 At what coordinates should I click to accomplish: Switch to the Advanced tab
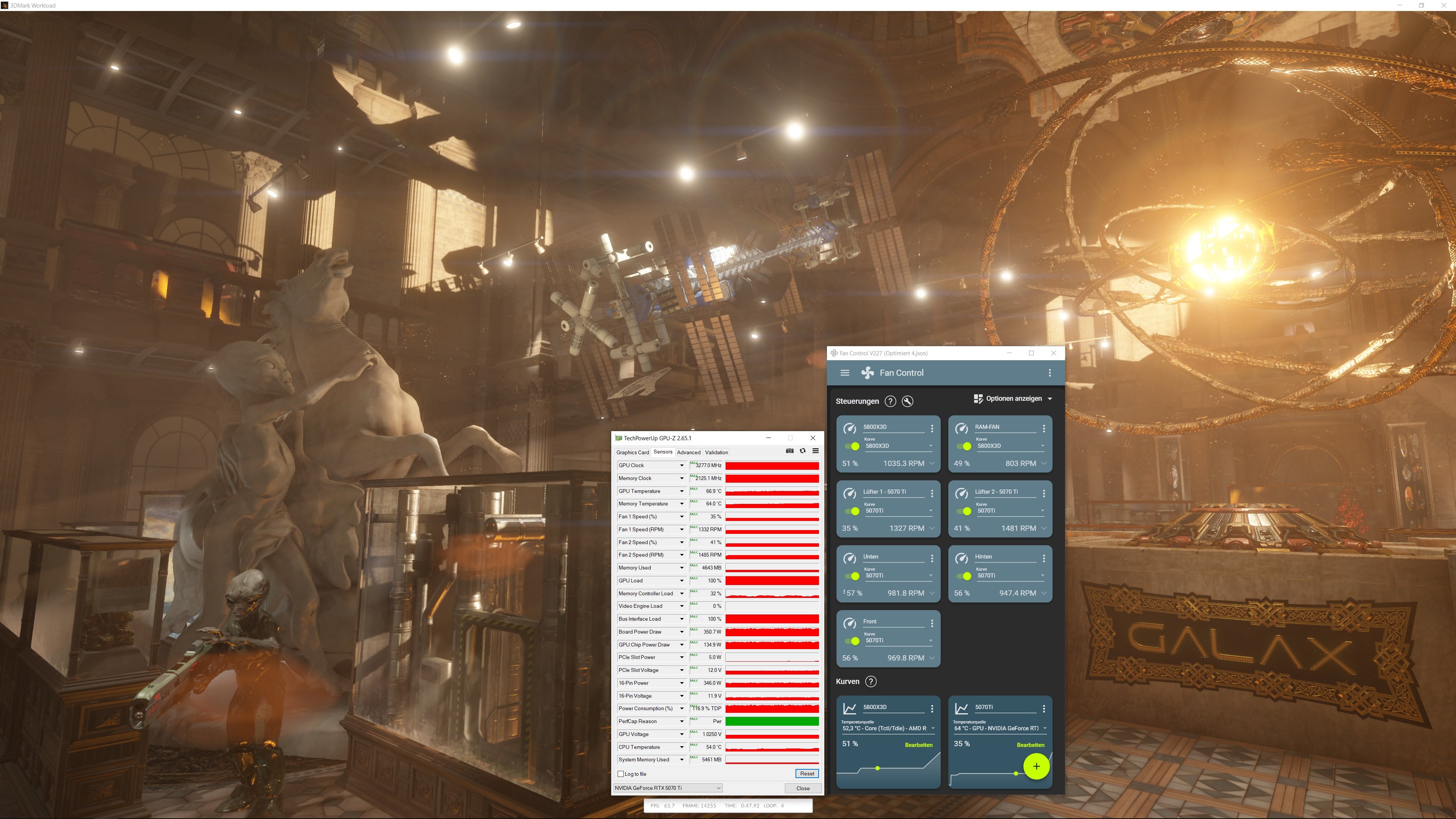689,452
